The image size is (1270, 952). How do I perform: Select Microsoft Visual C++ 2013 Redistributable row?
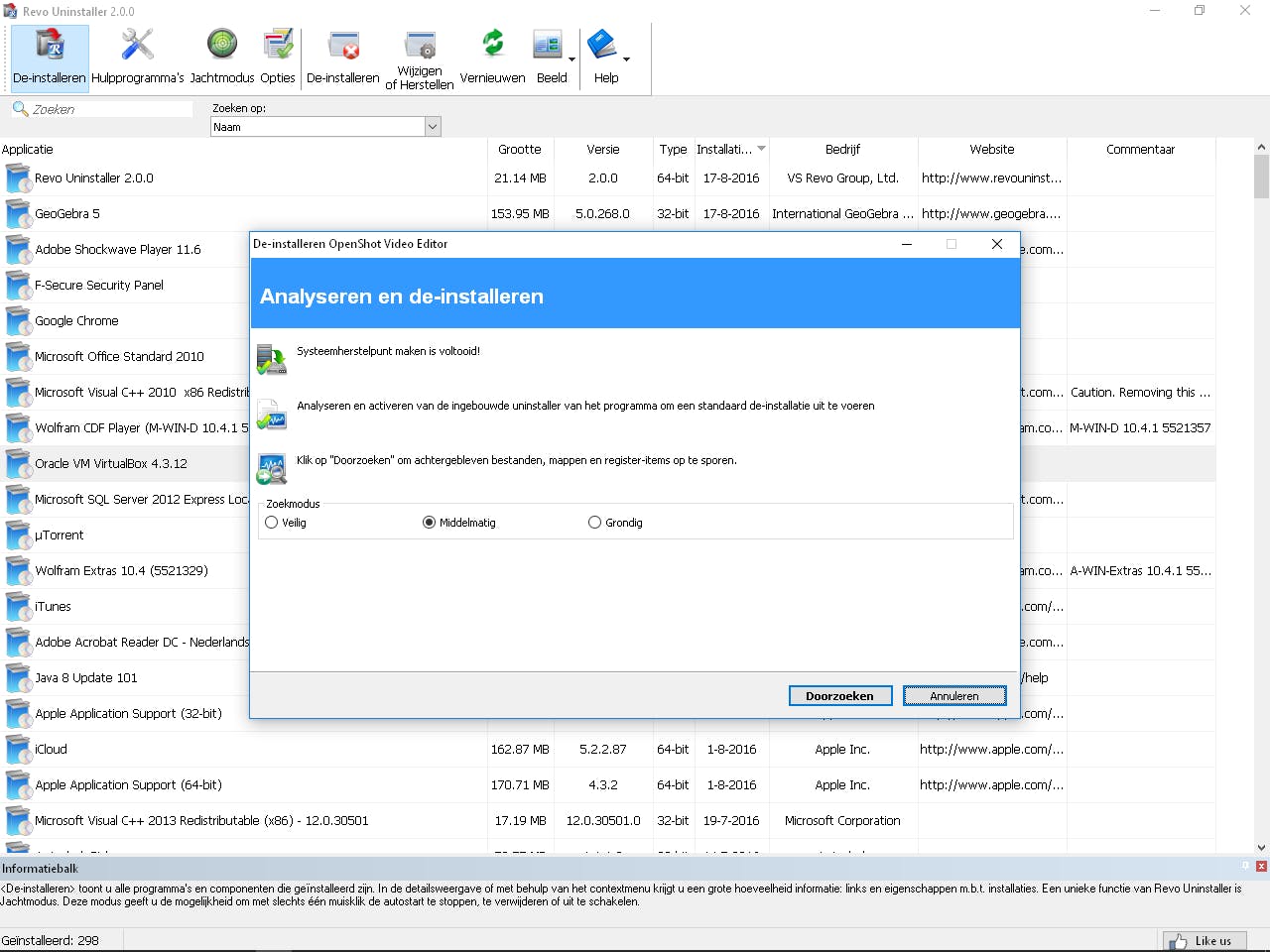[607, 821]
